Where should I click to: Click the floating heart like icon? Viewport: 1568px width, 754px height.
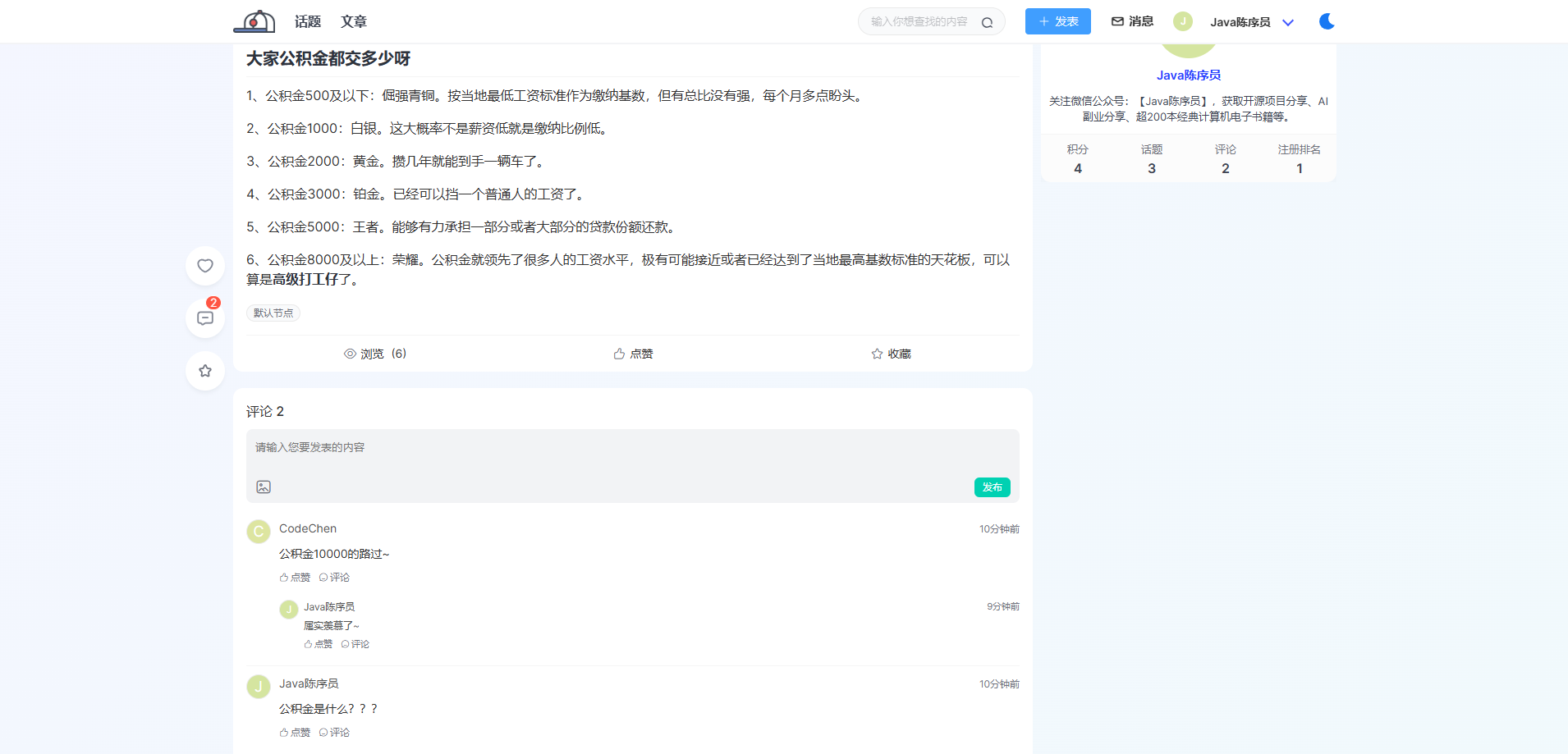point(205,266)
